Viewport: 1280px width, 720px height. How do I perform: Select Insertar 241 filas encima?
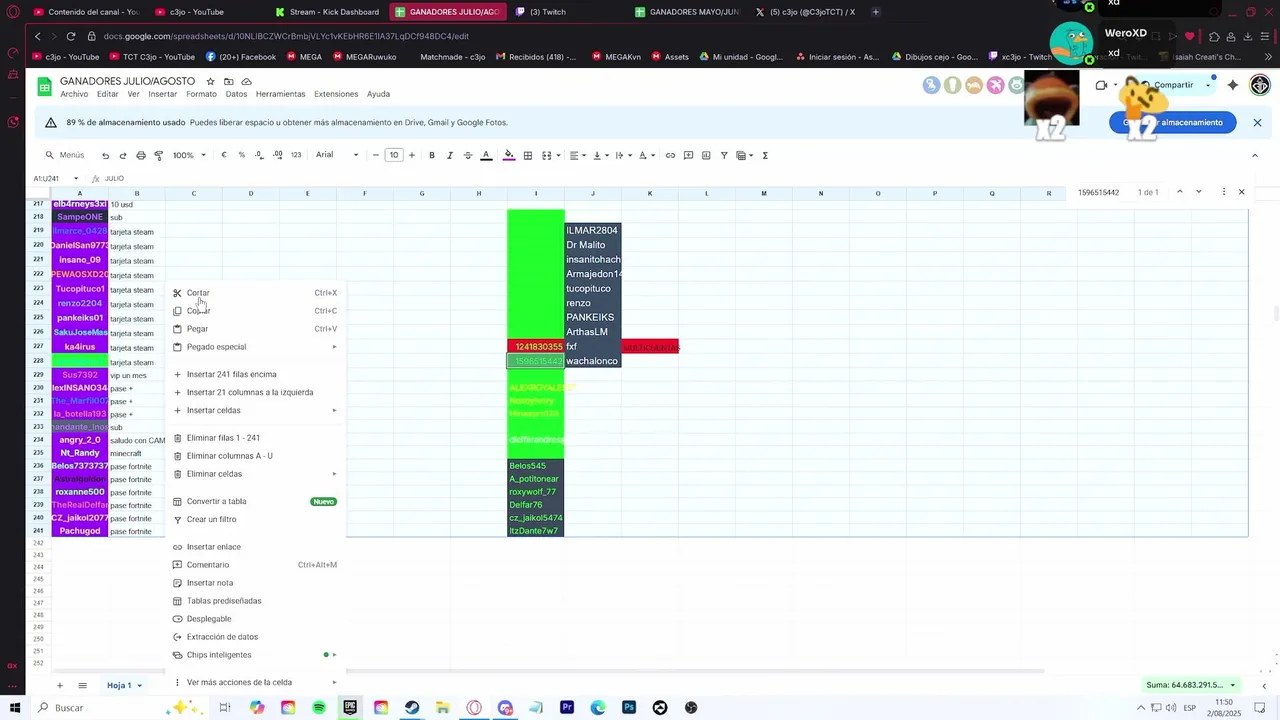pyautogui.click(x=255, y=374)
